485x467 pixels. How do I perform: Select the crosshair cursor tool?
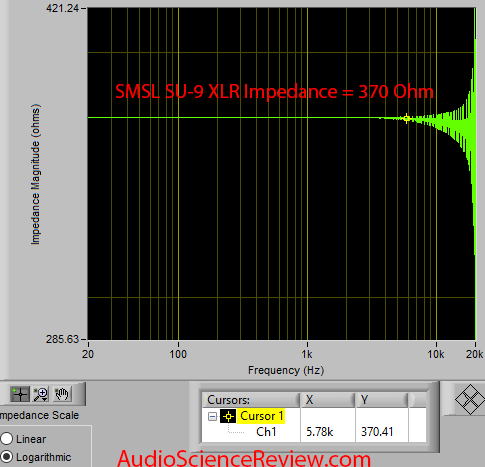[20, 394]
